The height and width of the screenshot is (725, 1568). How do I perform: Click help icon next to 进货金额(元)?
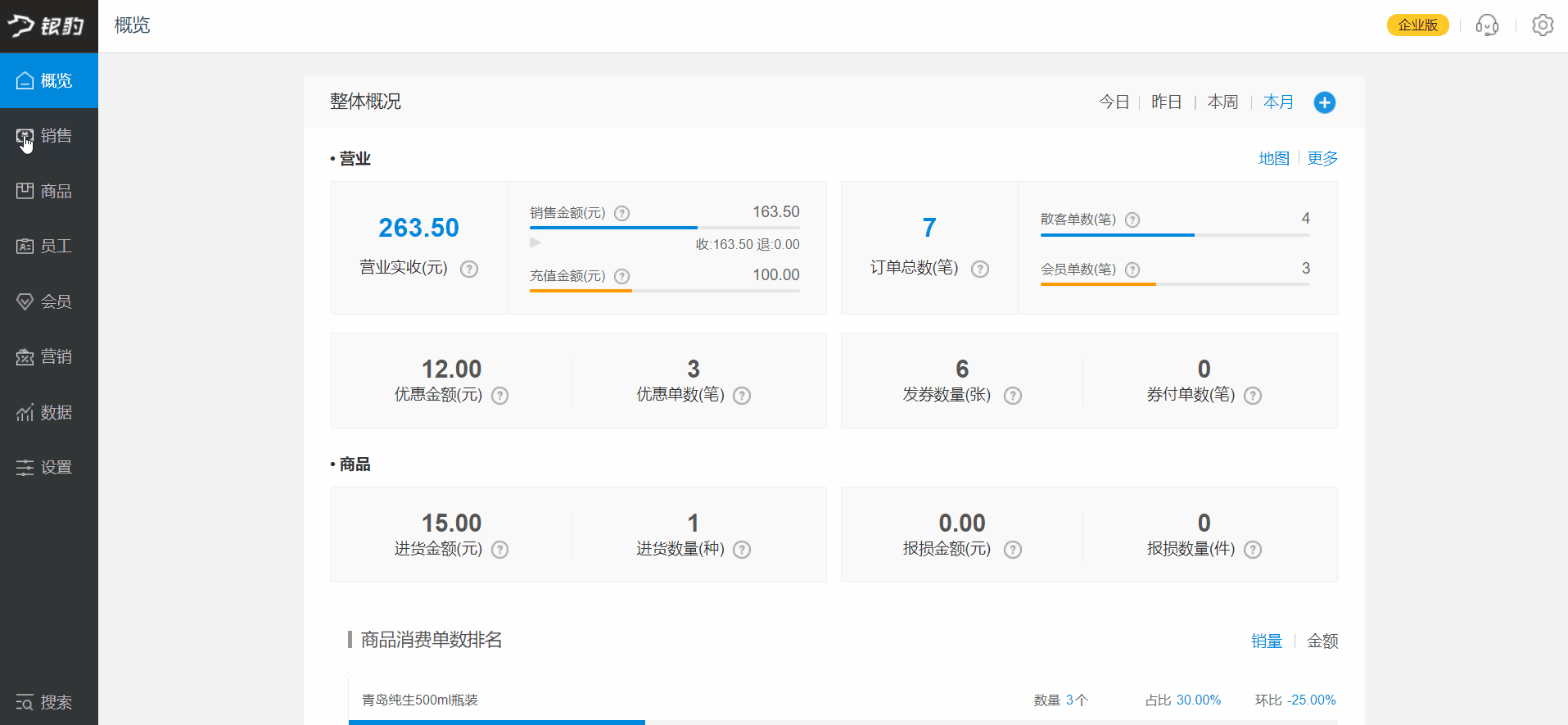click(499, 550)
